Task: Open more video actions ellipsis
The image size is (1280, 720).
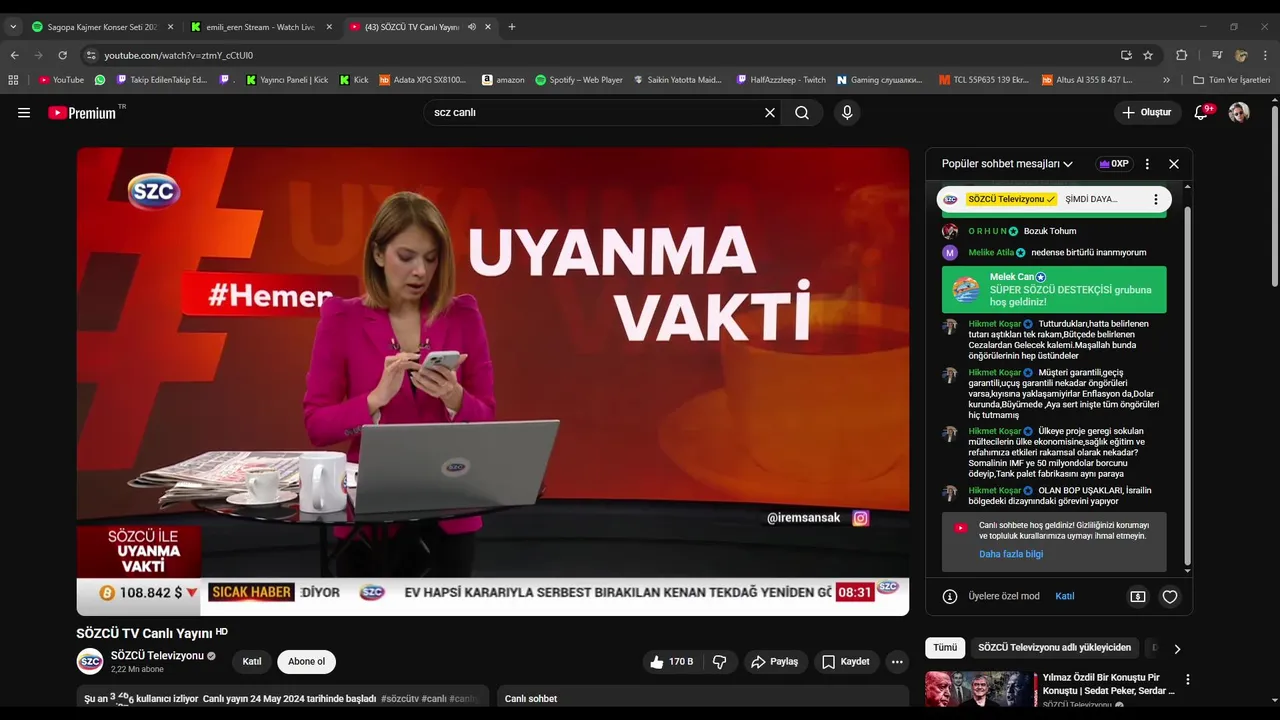Action: pyautogui.click(x=897, y=662)
